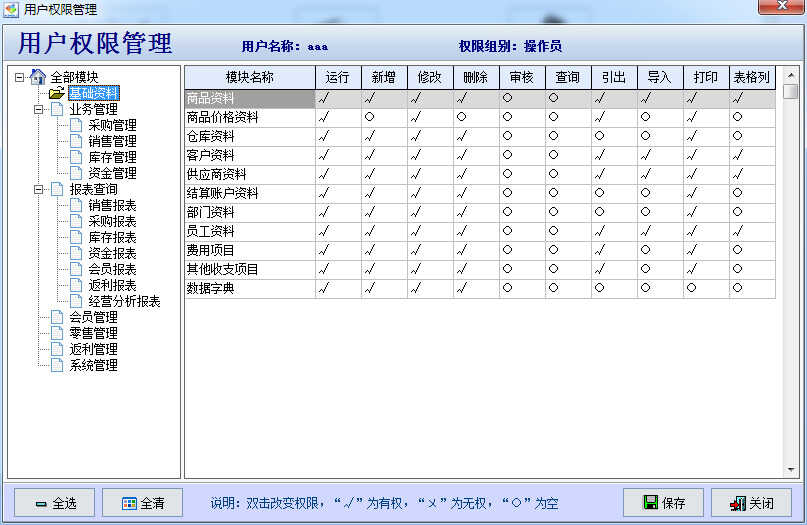Click the 模块名称 column header

click(250, 77)
